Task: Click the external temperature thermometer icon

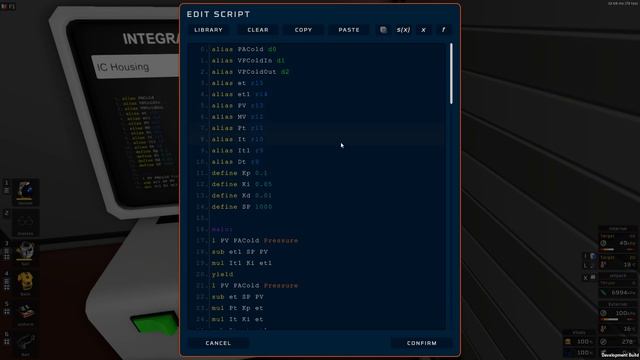Action: [603, 329]
